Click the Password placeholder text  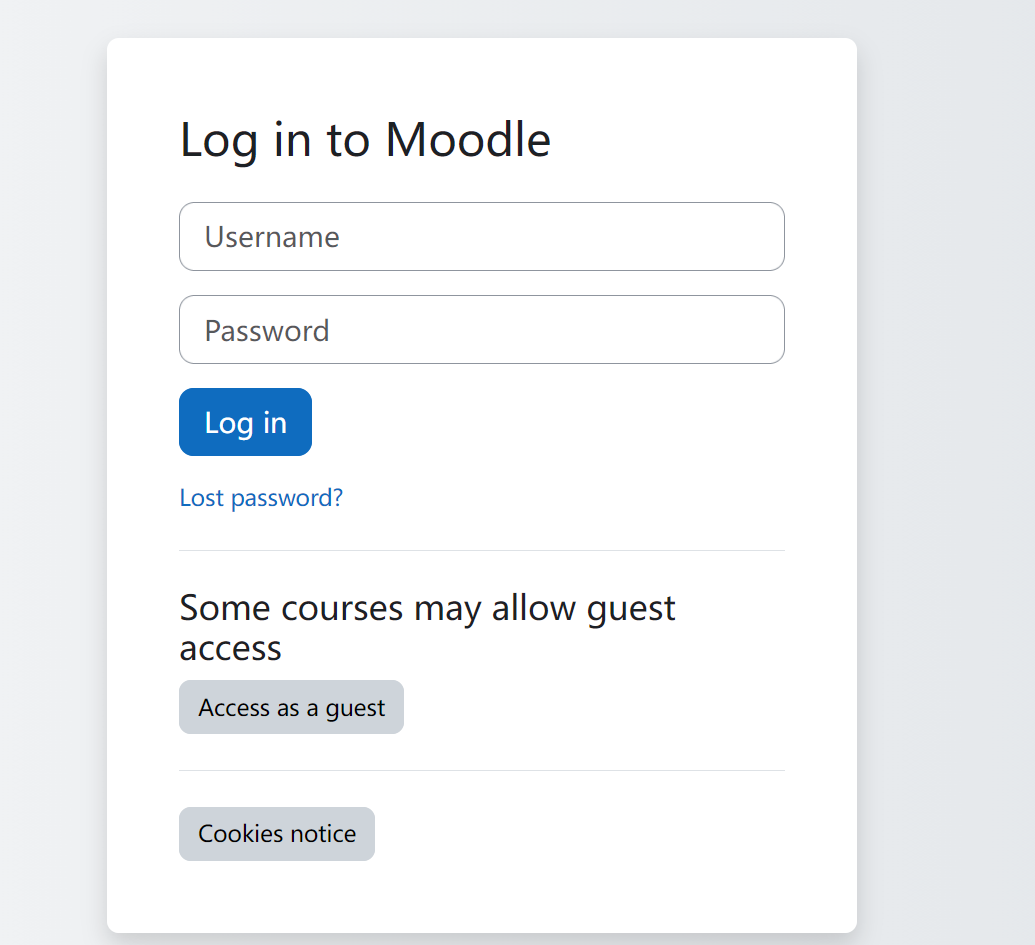[267, 331]
